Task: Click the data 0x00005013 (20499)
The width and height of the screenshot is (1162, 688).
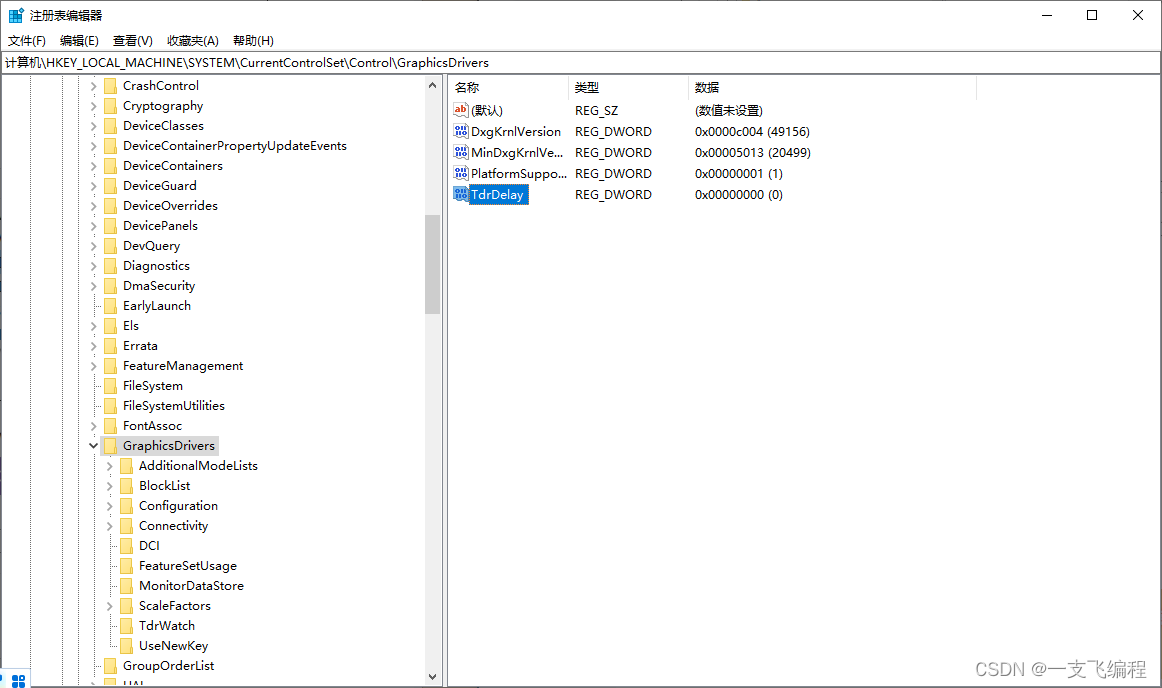Action: (x=753, y=152)
